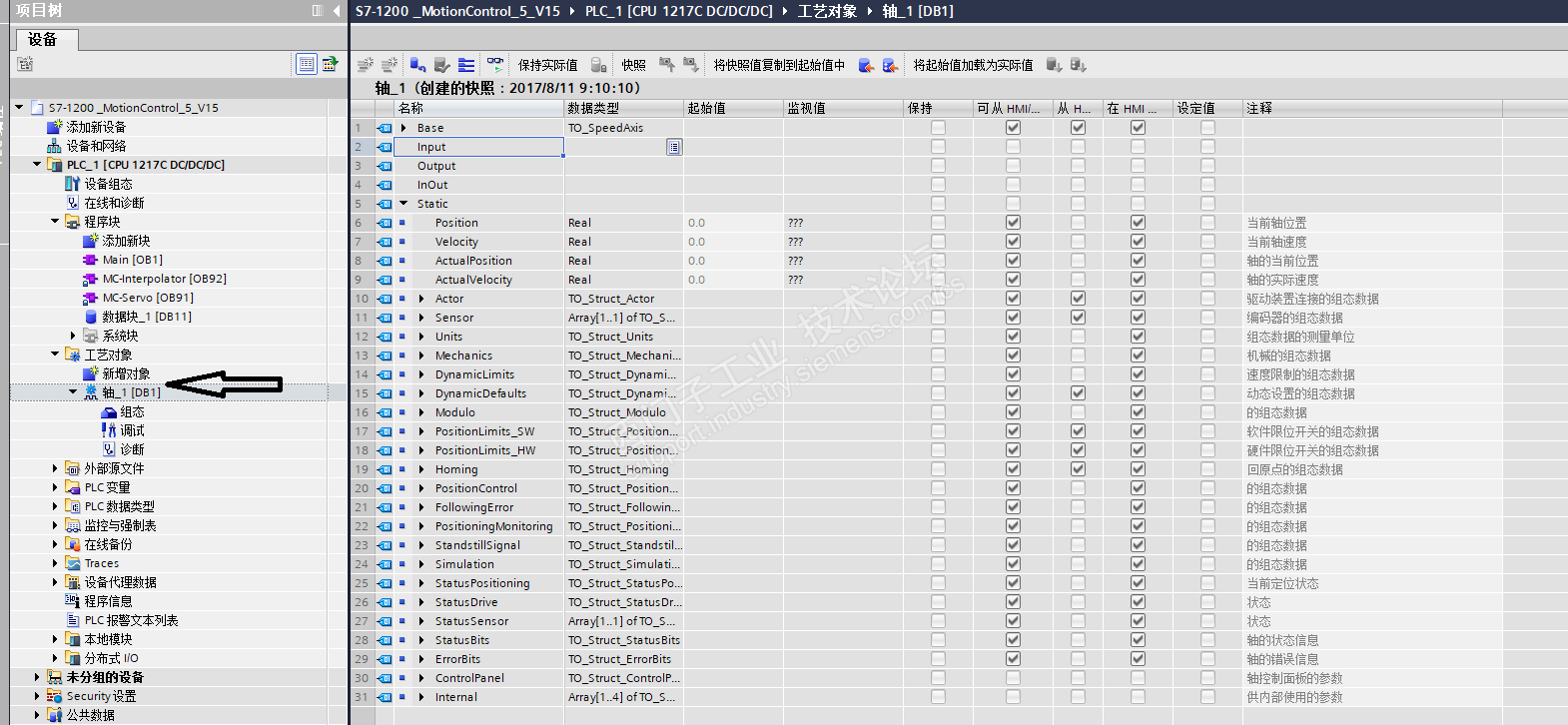Click the database lock icon after 保持实际值
Image resolution: width=1568 pixels, height=725 pixels.
(599, 65)
